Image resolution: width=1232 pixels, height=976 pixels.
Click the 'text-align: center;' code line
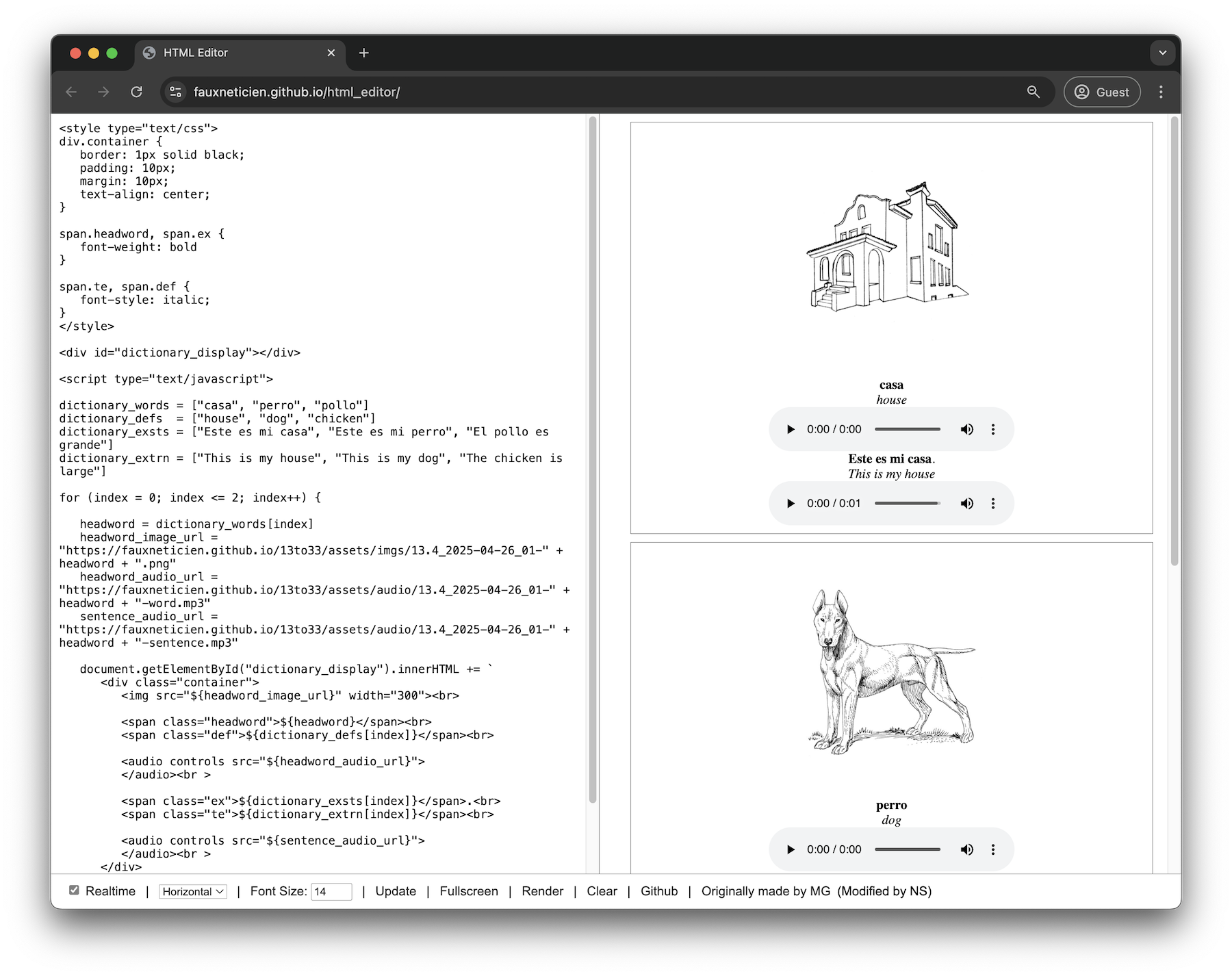pos(145,194)
